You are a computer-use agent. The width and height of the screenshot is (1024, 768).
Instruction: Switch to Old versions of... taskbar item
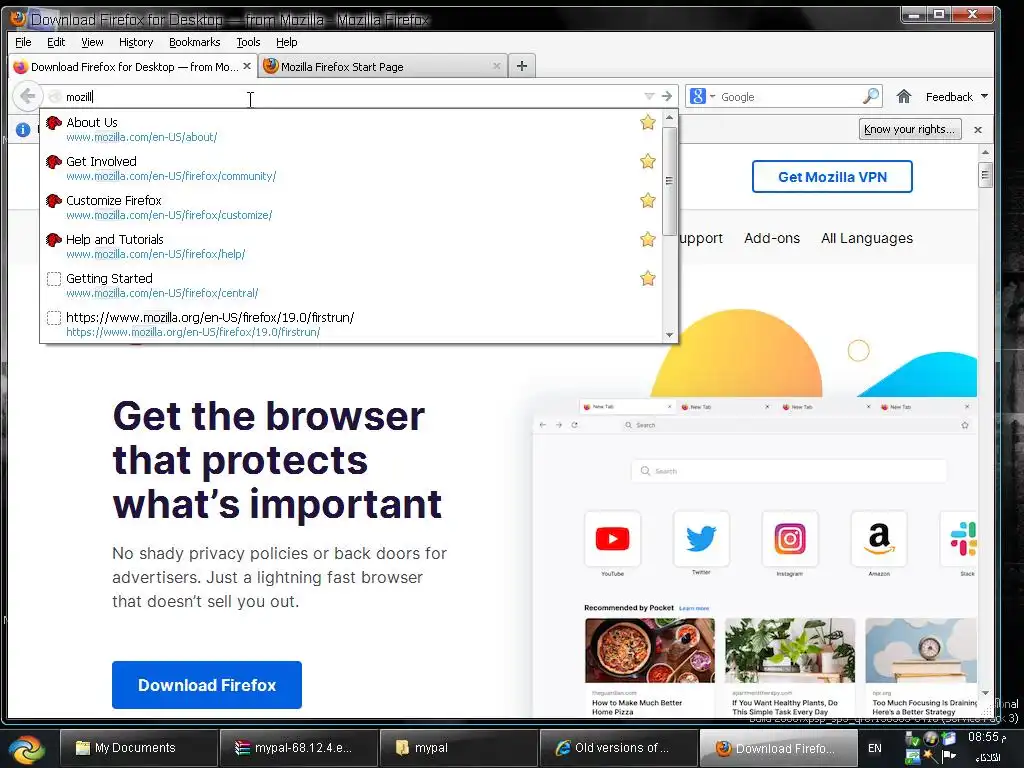point(618,748)
